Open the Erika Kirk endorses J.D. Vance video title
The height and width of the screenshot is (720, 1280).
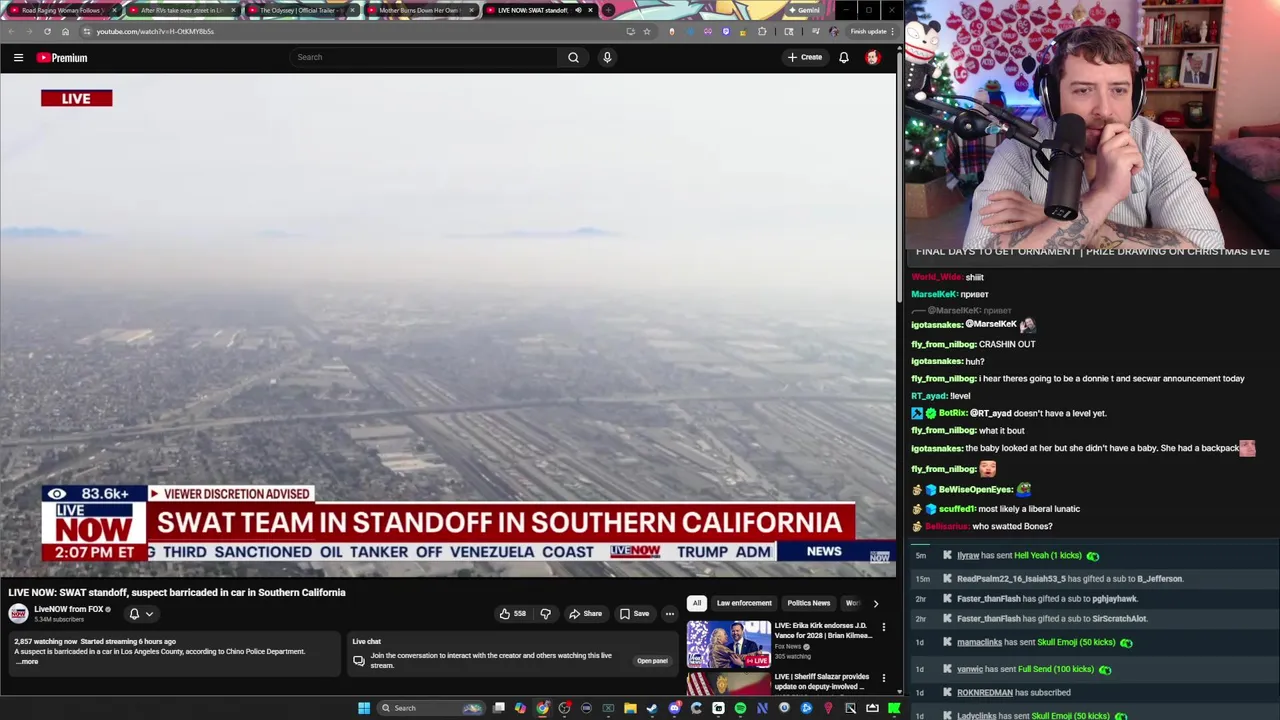tap(823, 630)
